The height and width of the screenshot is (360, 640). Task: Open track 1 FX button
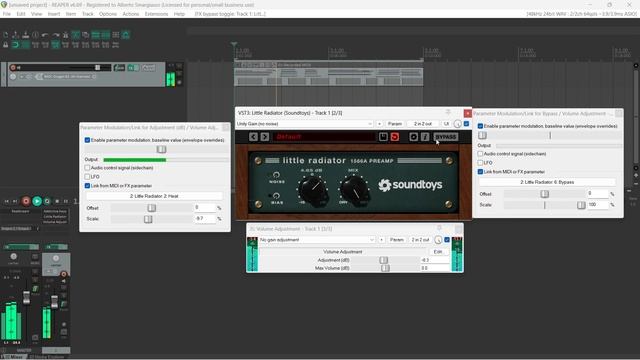pyautogui.click(x=131, y=68)
